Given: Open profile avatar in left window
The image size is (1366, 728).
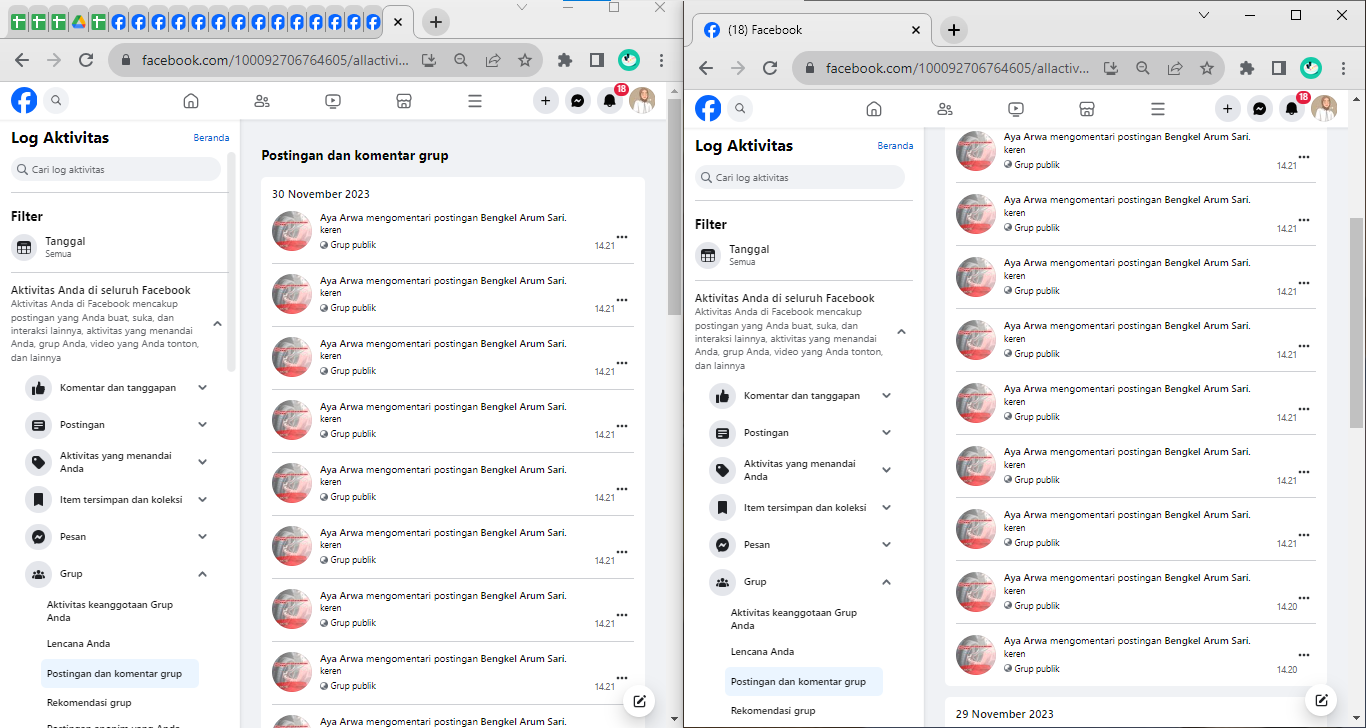Looking at the screenshot, I should (x=641, y=100).
